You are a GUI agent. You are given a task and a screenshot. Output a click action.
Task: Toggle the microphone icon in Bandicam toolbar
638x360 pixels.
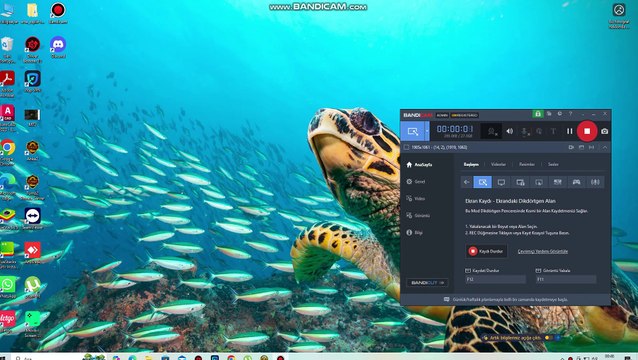click(524, 131)
